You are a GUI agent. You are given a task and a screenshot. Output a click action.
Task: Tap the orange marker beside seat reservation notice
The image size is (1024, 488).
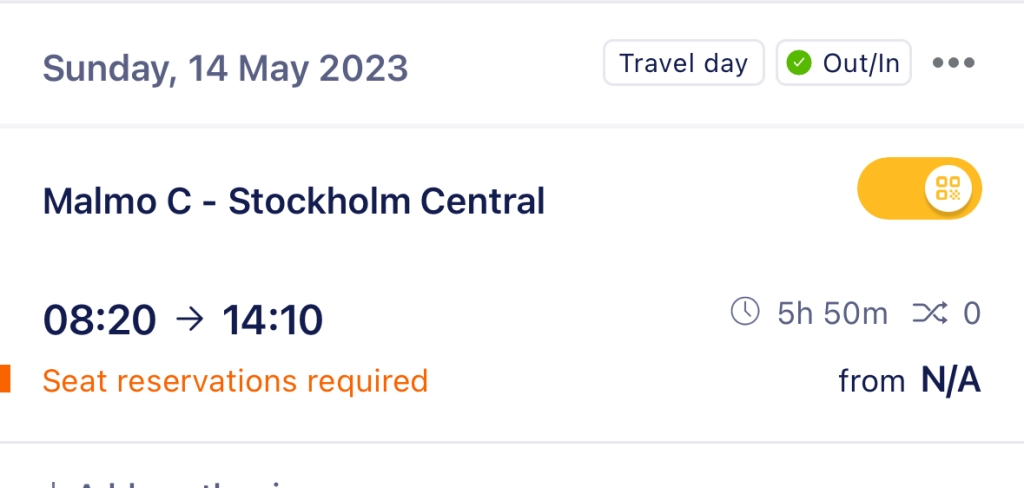tap(5, 379)
